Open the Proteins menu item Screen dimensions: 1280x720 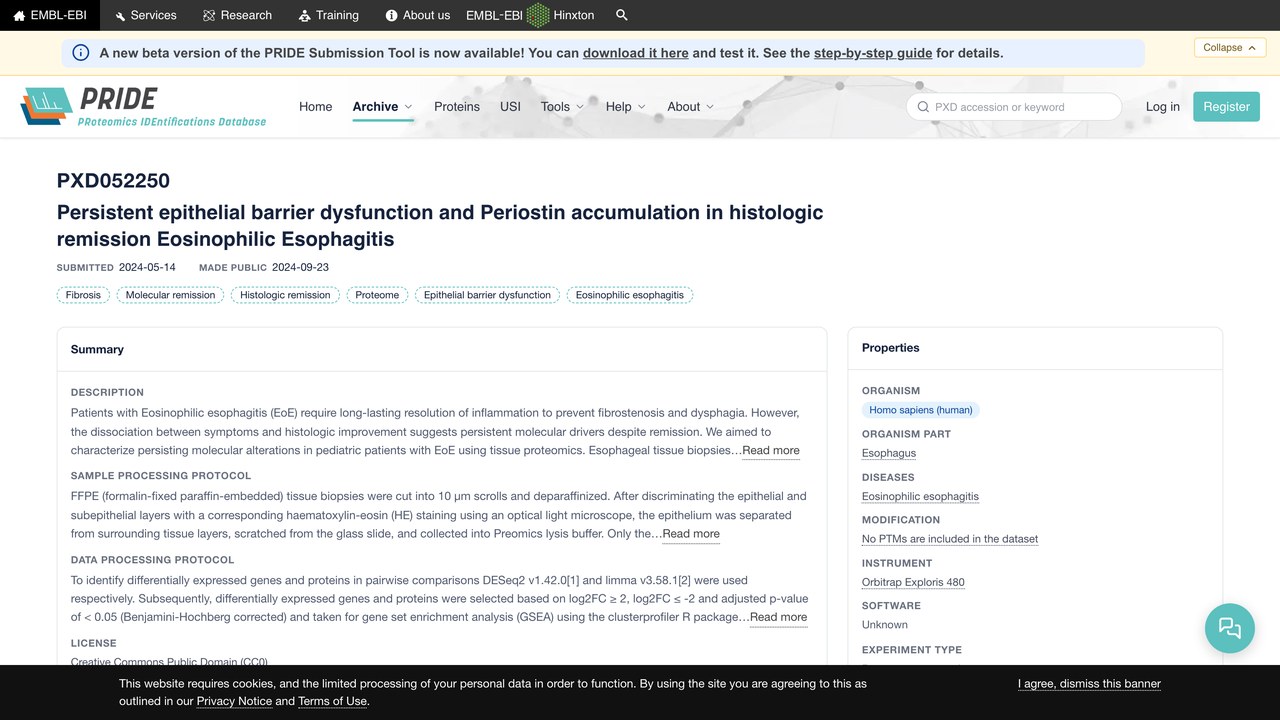[457, 107]
